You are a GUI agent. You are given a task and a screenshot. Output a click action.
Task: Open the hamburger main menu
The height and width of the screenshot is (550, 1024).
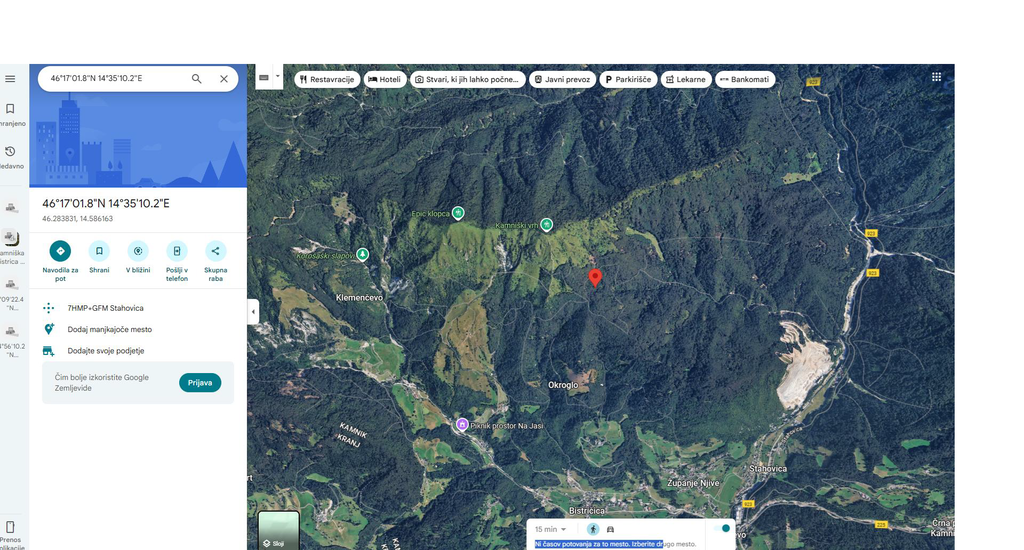pos(10,79)
